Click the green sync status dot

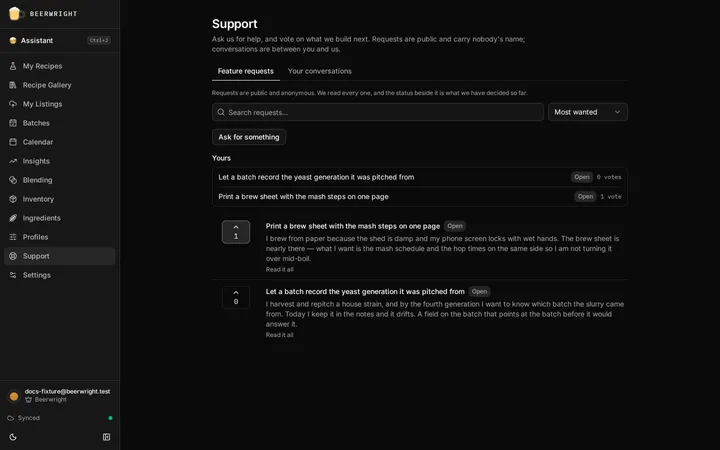pos(110,418)
